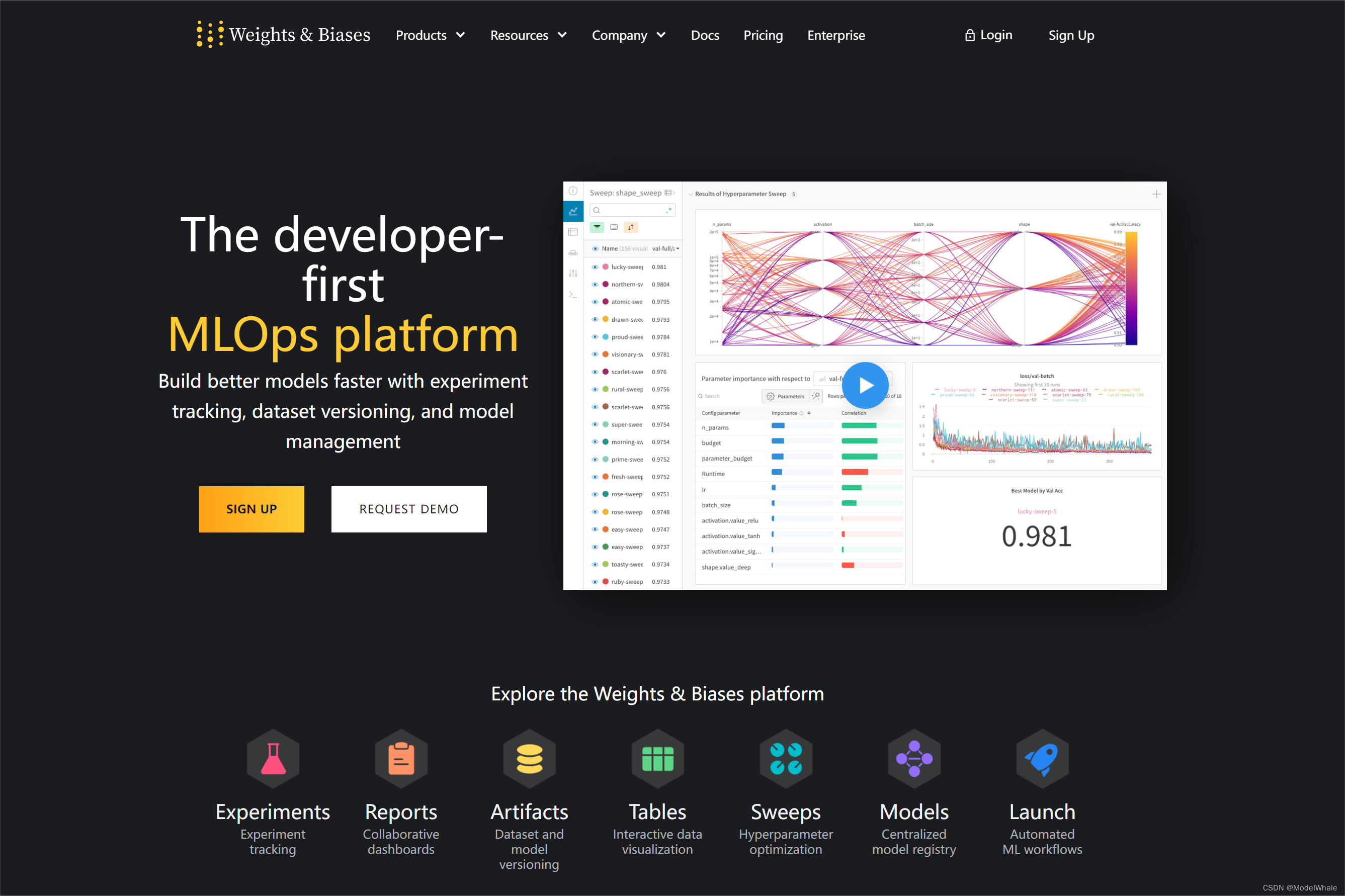
Task: Click the Experiments flask icon
Action: [273, 758]
